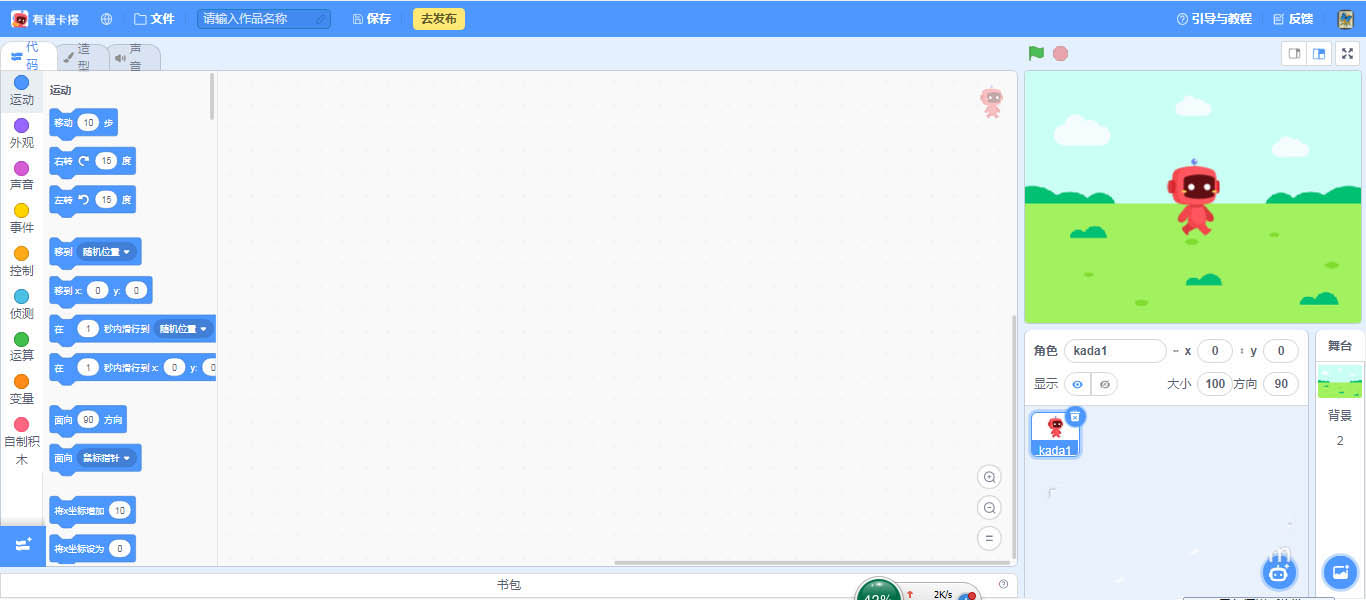This screenshot has height=600, width=1366.
Task: Click the add extension button
Action: click(23, 545)
